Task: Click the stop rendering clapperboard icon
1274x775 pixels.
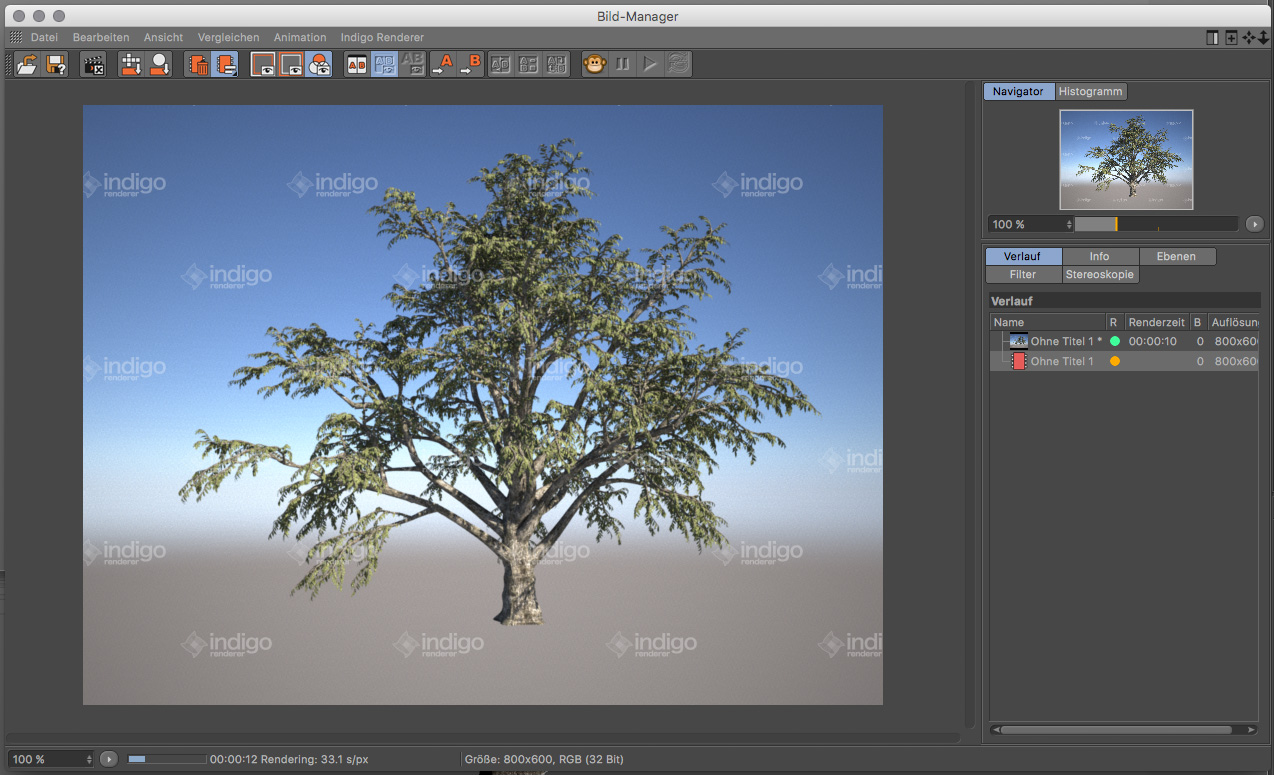Action: (x=92, y=65)
